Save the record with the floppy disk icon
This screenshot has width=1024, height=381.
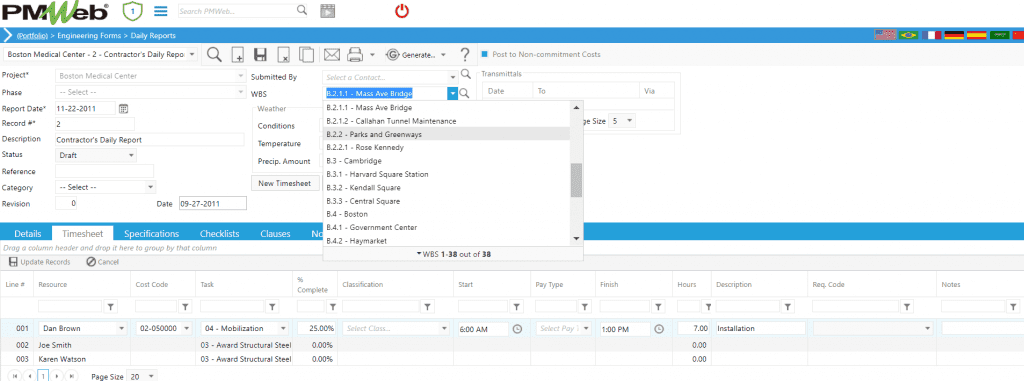tap(261, 55)
